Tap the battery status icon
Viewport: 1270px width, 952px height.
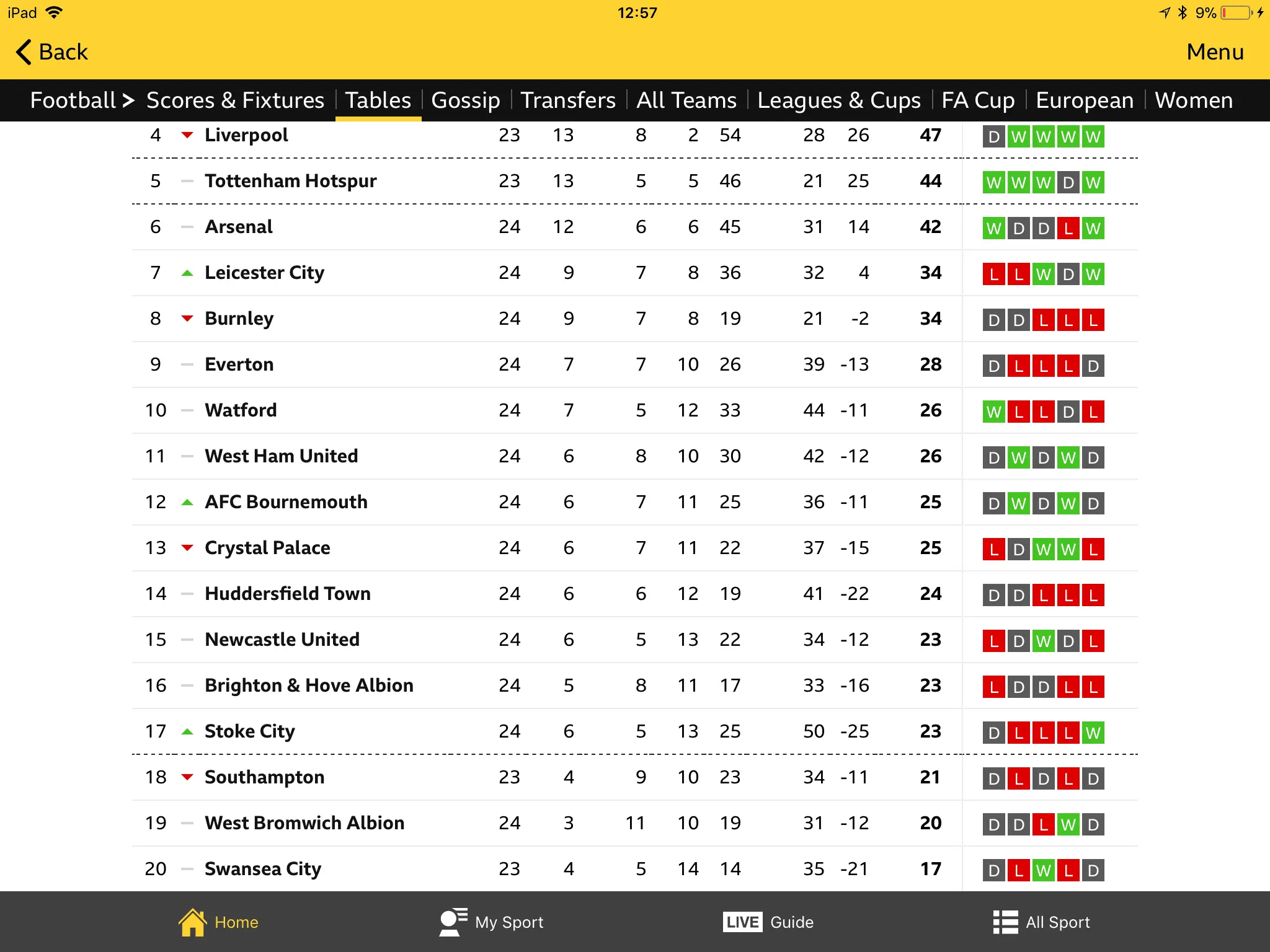coord(1236,13)
